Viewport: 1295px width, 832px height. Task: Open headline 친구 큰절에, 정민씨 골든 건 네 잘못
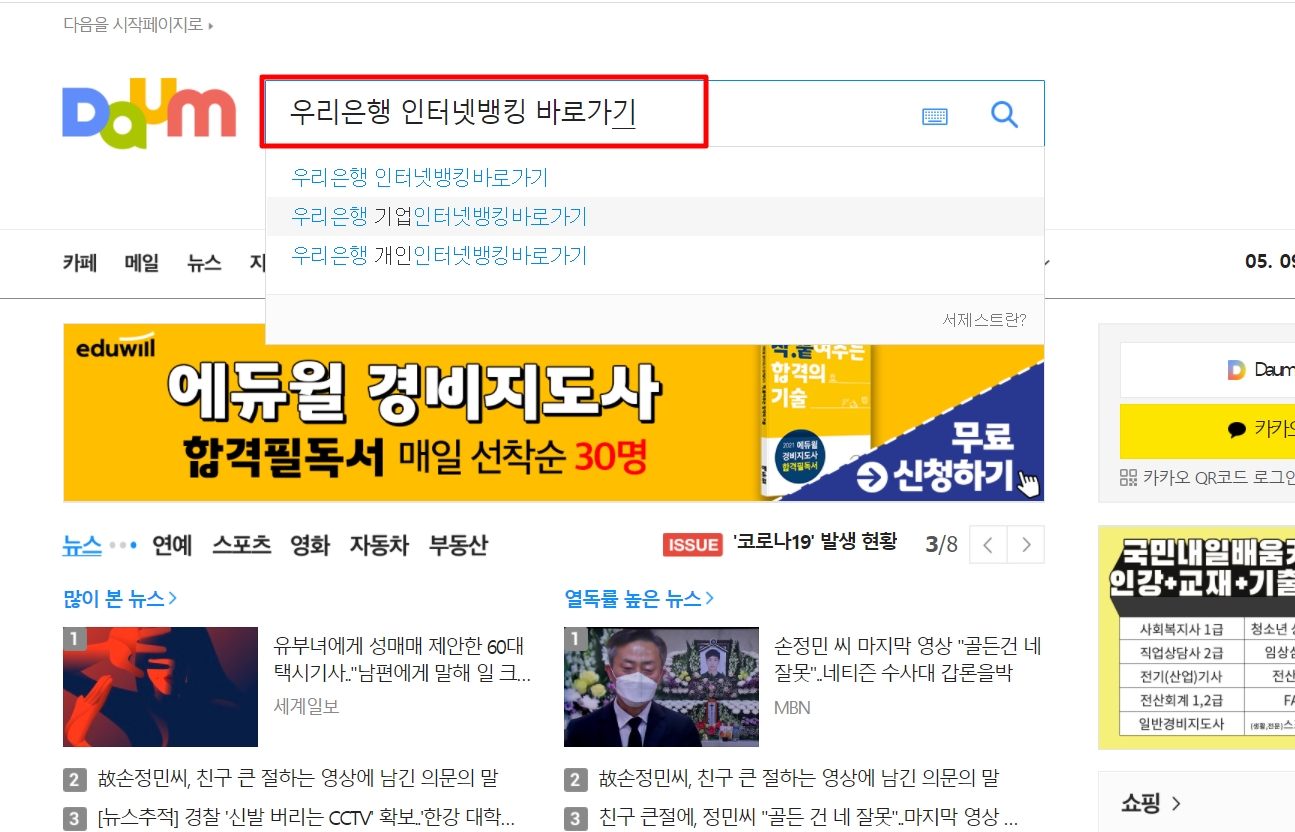808,817
